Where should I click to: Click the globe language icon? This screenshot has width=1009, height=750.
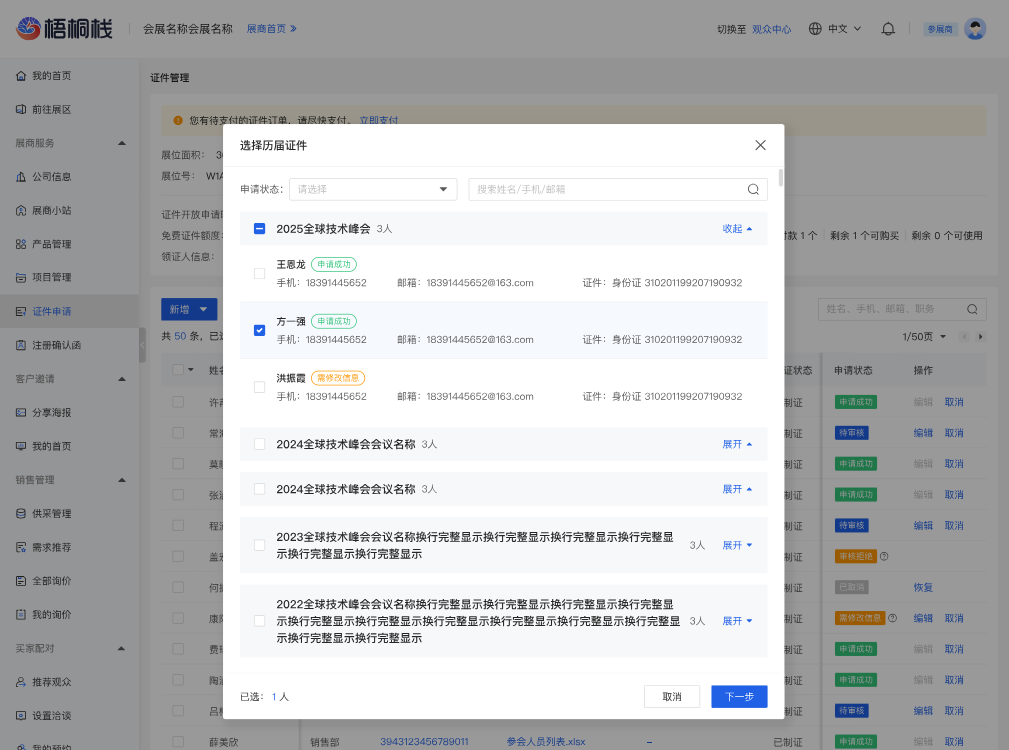click(x=815, y=29)
